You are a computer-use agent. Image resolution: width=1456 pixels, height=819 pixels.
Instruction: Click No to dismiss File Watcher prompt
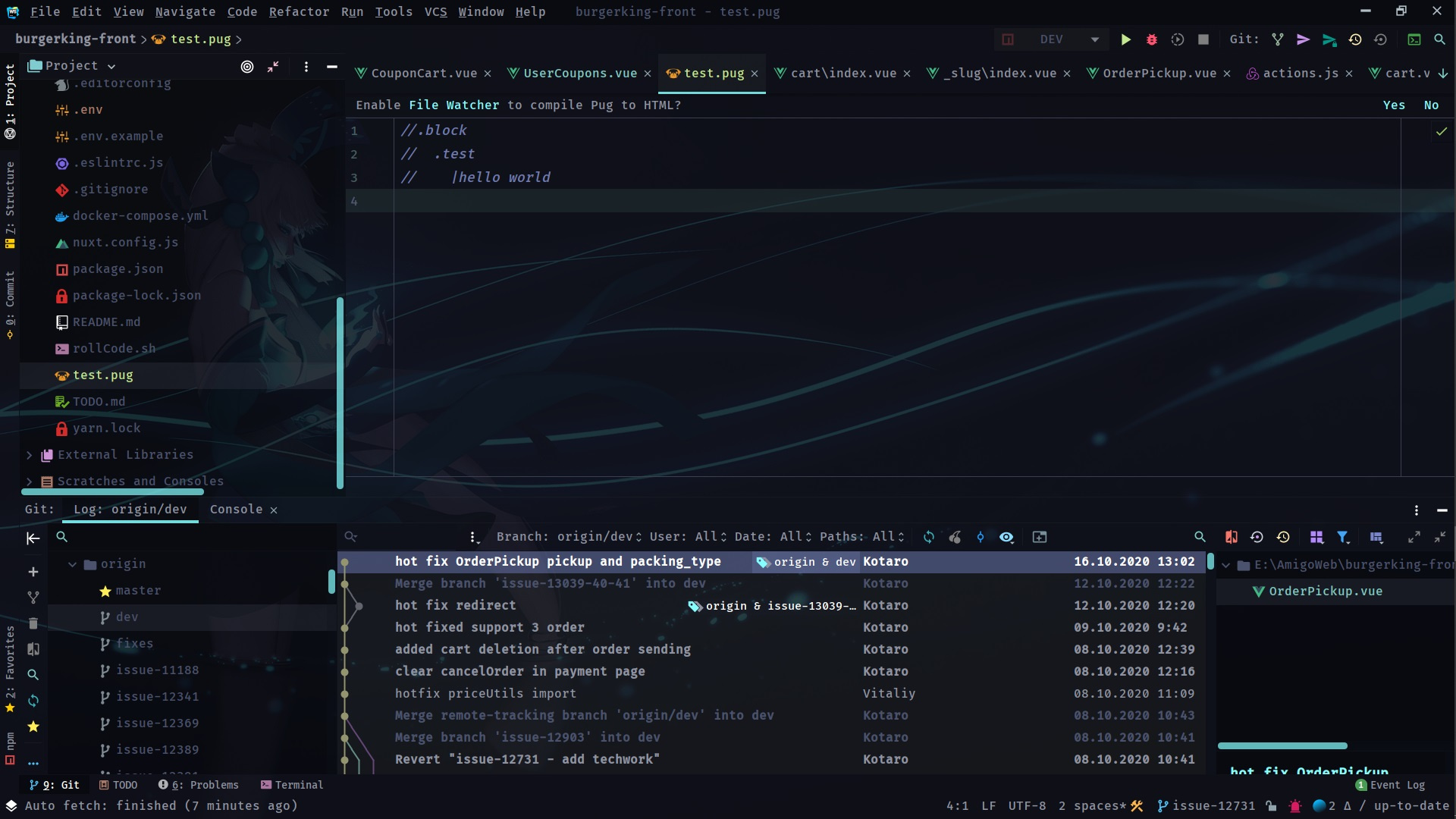[1431, 105]
